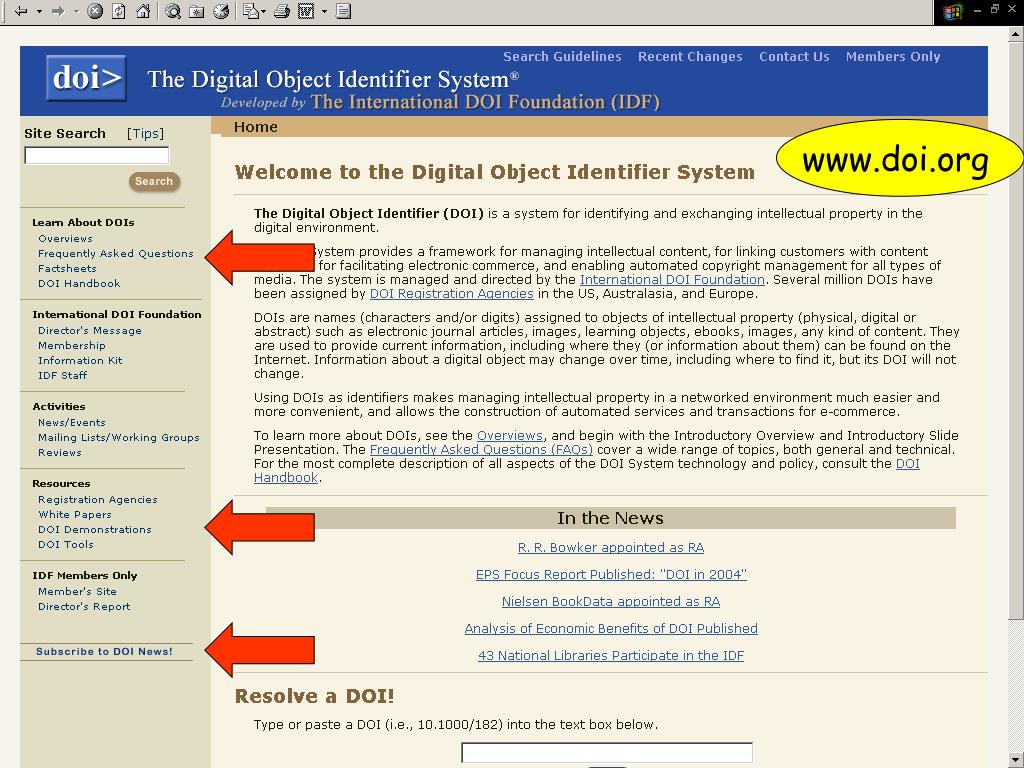Screen dimensions: 1024x768
Task: Click the Home breadcrumb tab
Action: coord(255,127)
